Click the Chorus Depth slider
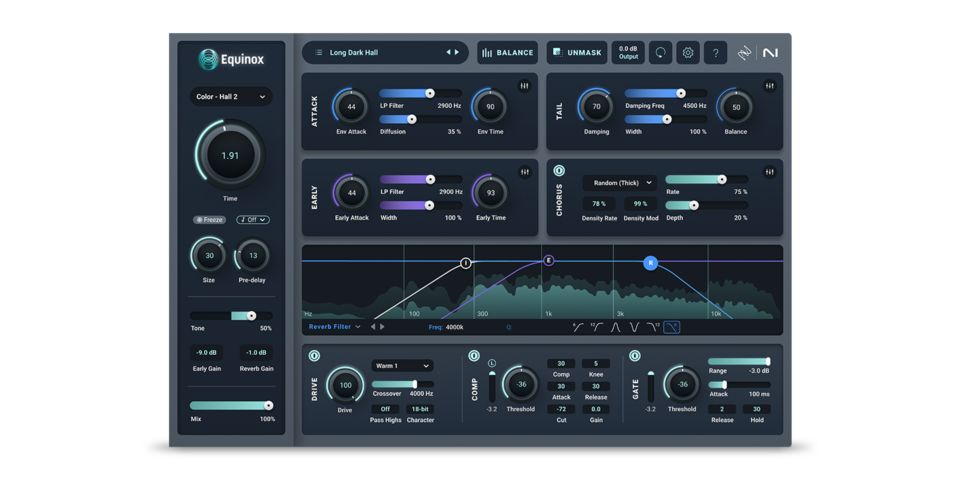Image resolution: width=960 pixels, height=480 pixels. point(707,205)
